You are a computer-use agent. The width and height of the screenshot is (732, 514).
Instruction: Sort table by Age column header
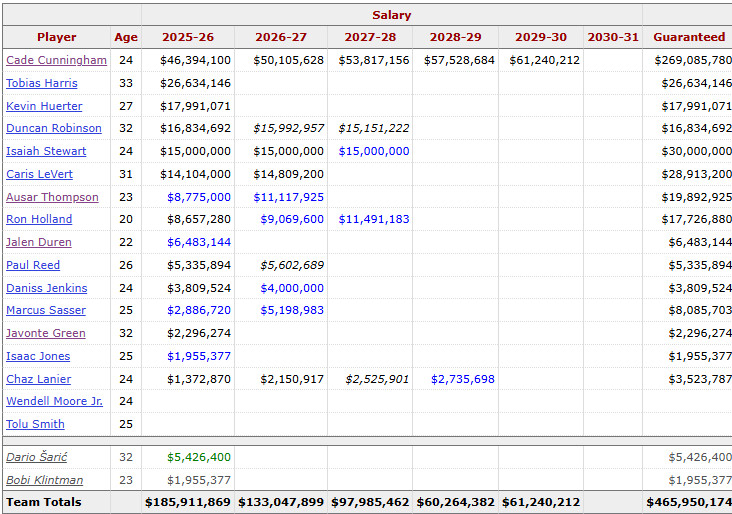(126, 37)
